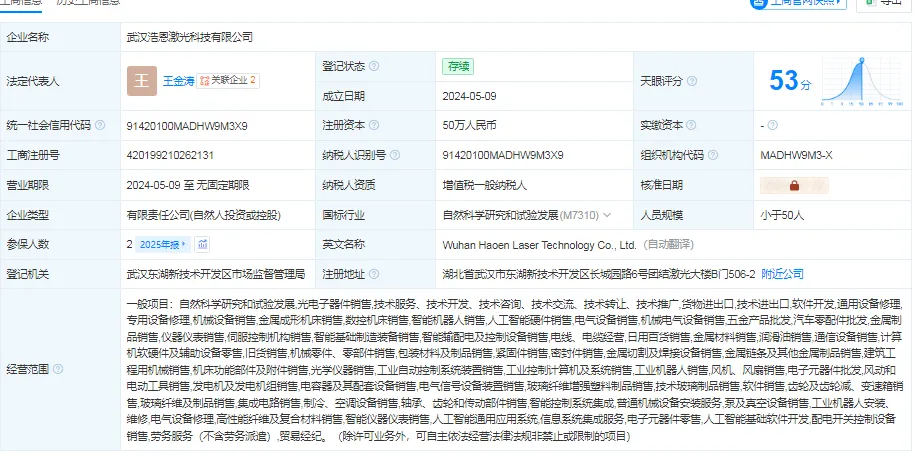Image resolution: width=915 pixels, height=458 pixels.
Task: Click the 53分 score value
Action: tap(790, 81)
